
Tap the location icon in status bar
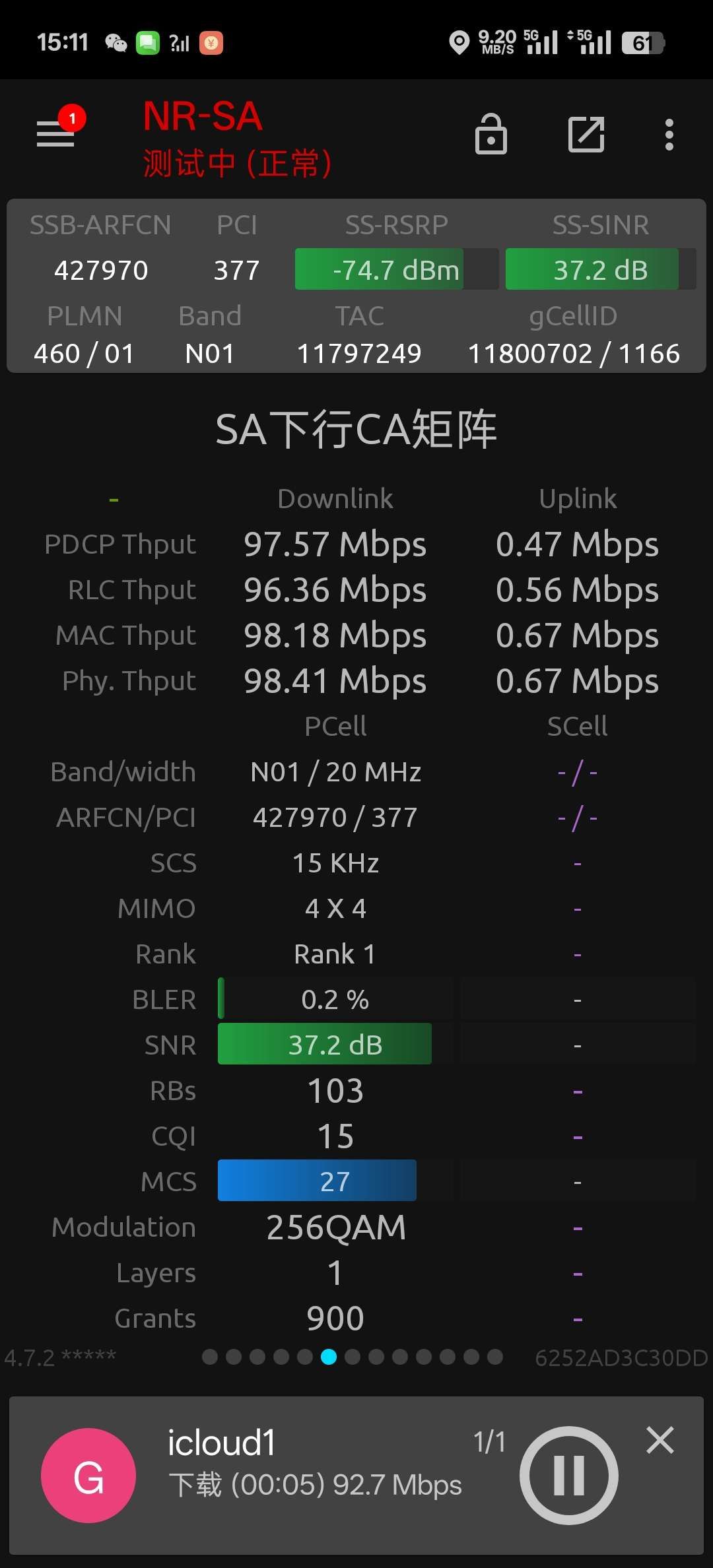tap(459, 43)
